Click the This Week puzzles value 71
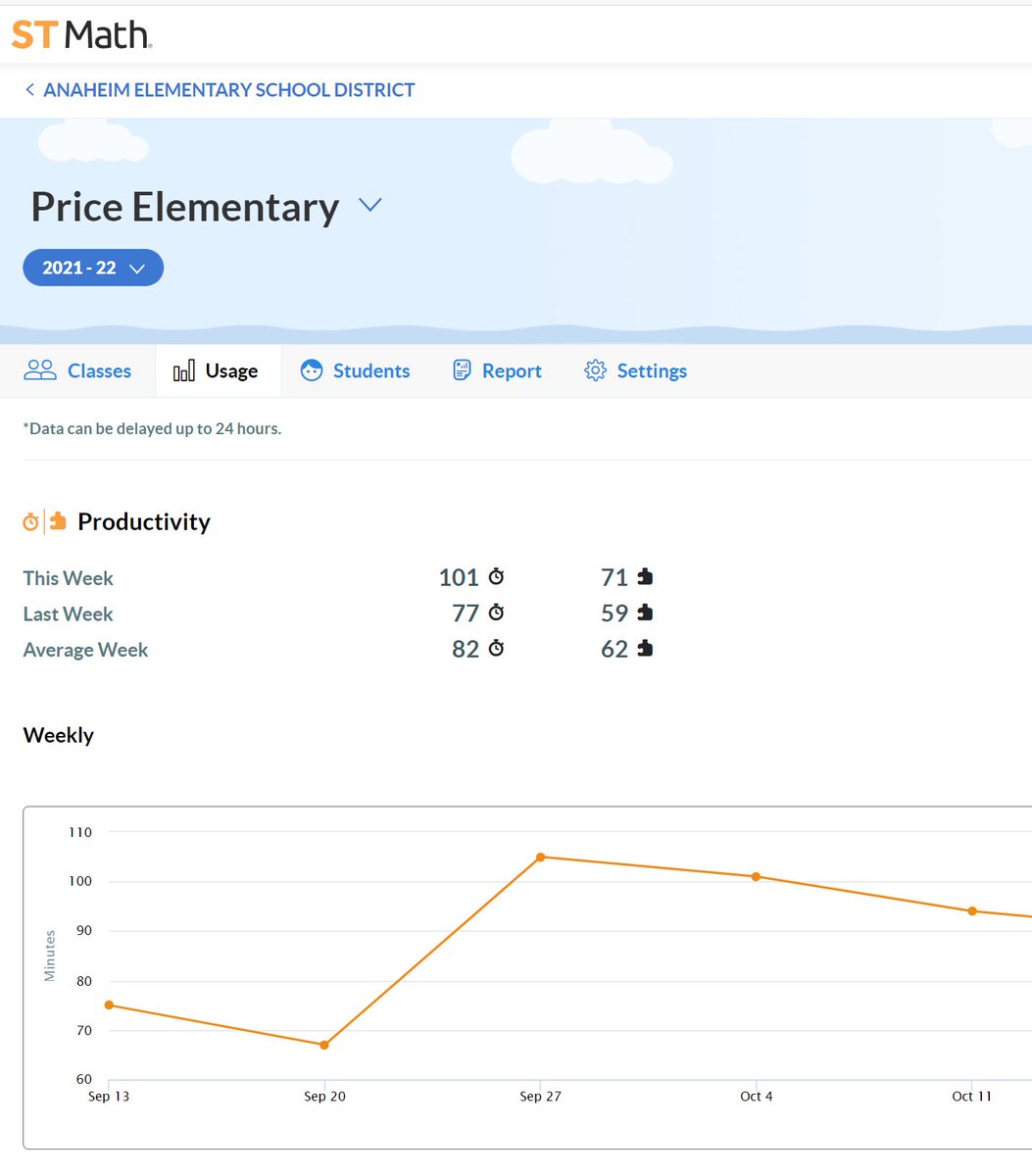 pos(614,577)
